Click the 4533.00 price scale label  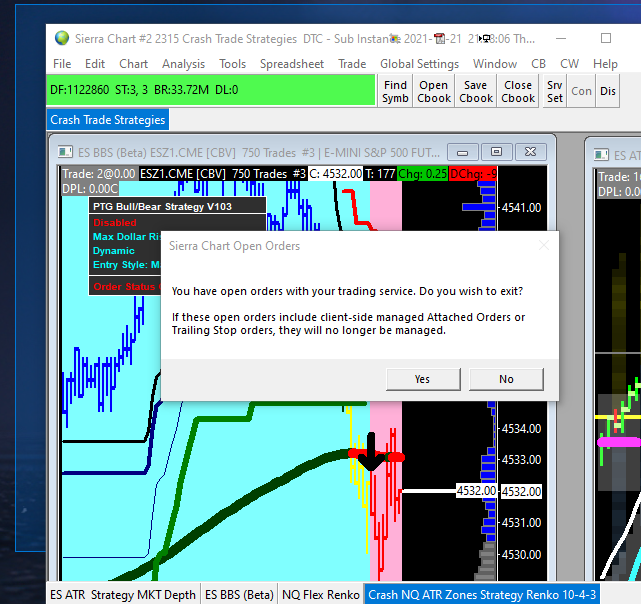tap(521, 460)
